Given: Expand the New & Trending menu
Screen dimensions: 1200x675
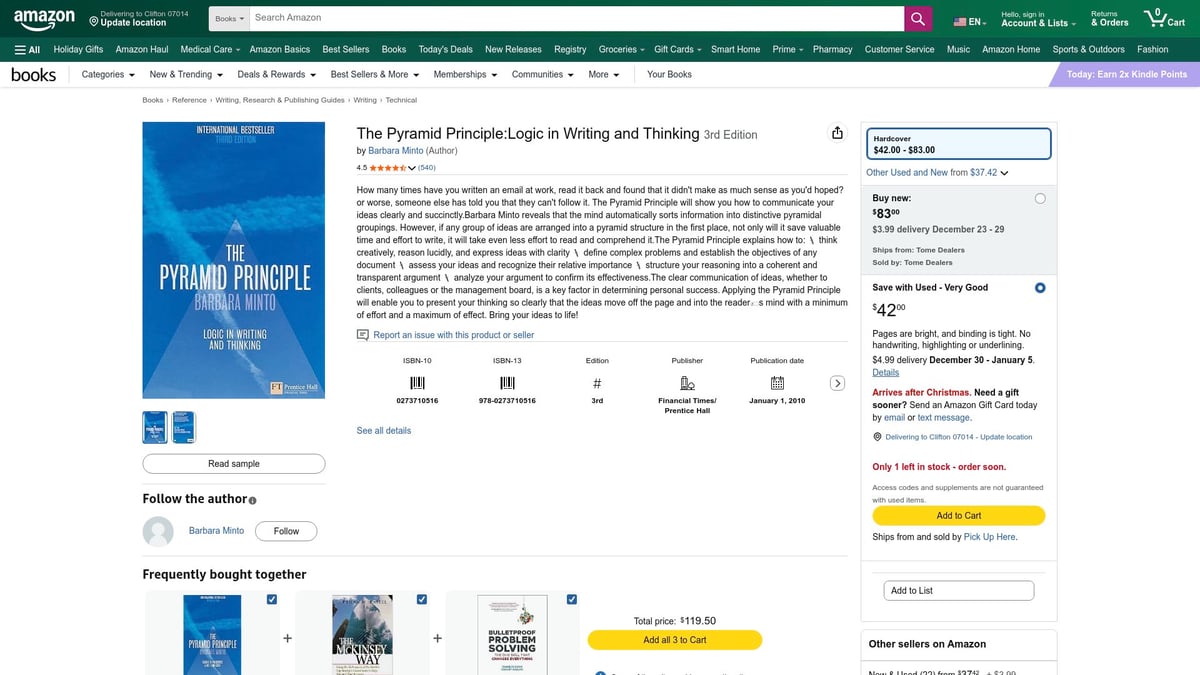Looking at the screenshot, I should (184, 74).
